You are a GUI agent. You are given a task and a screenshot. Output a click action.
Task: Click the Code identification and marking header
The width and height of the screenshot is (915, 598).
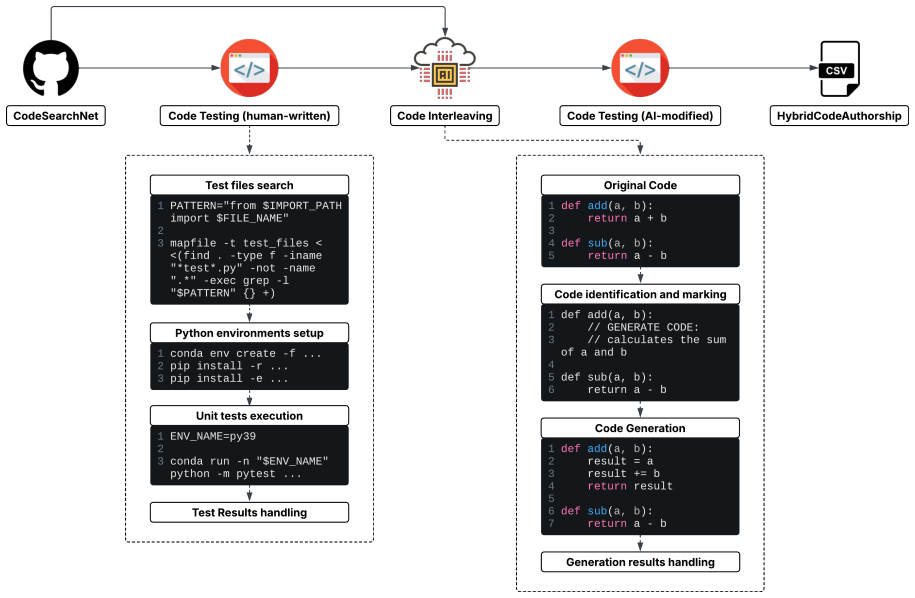point(640,294)
